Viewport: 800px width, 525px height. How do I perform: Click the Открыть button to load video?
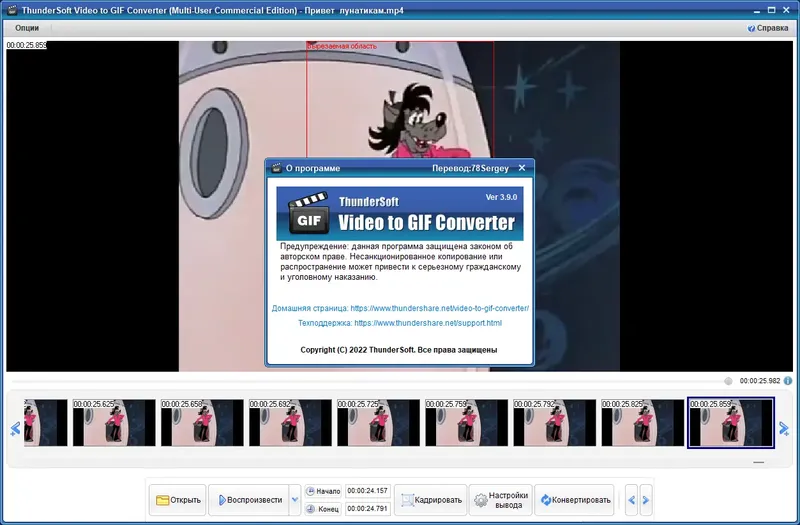point(178,500)
